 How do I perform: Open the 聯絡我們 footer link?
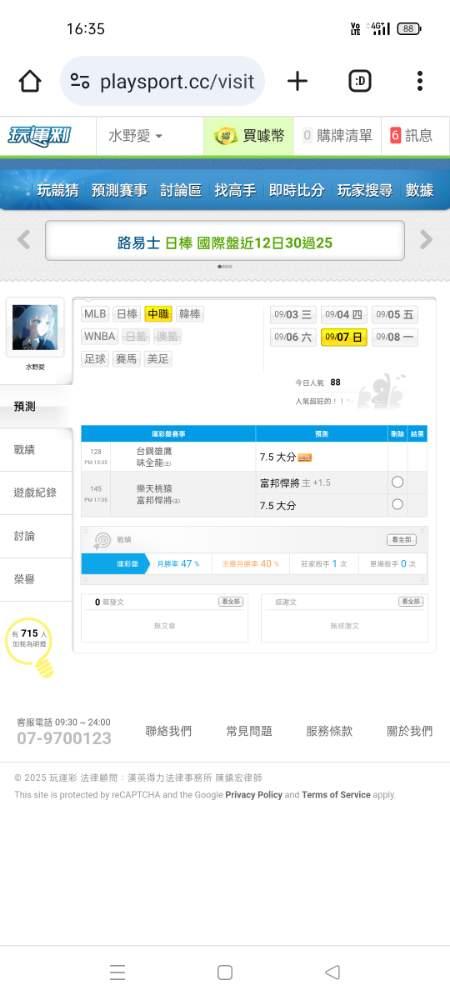(x=168, y=731)
